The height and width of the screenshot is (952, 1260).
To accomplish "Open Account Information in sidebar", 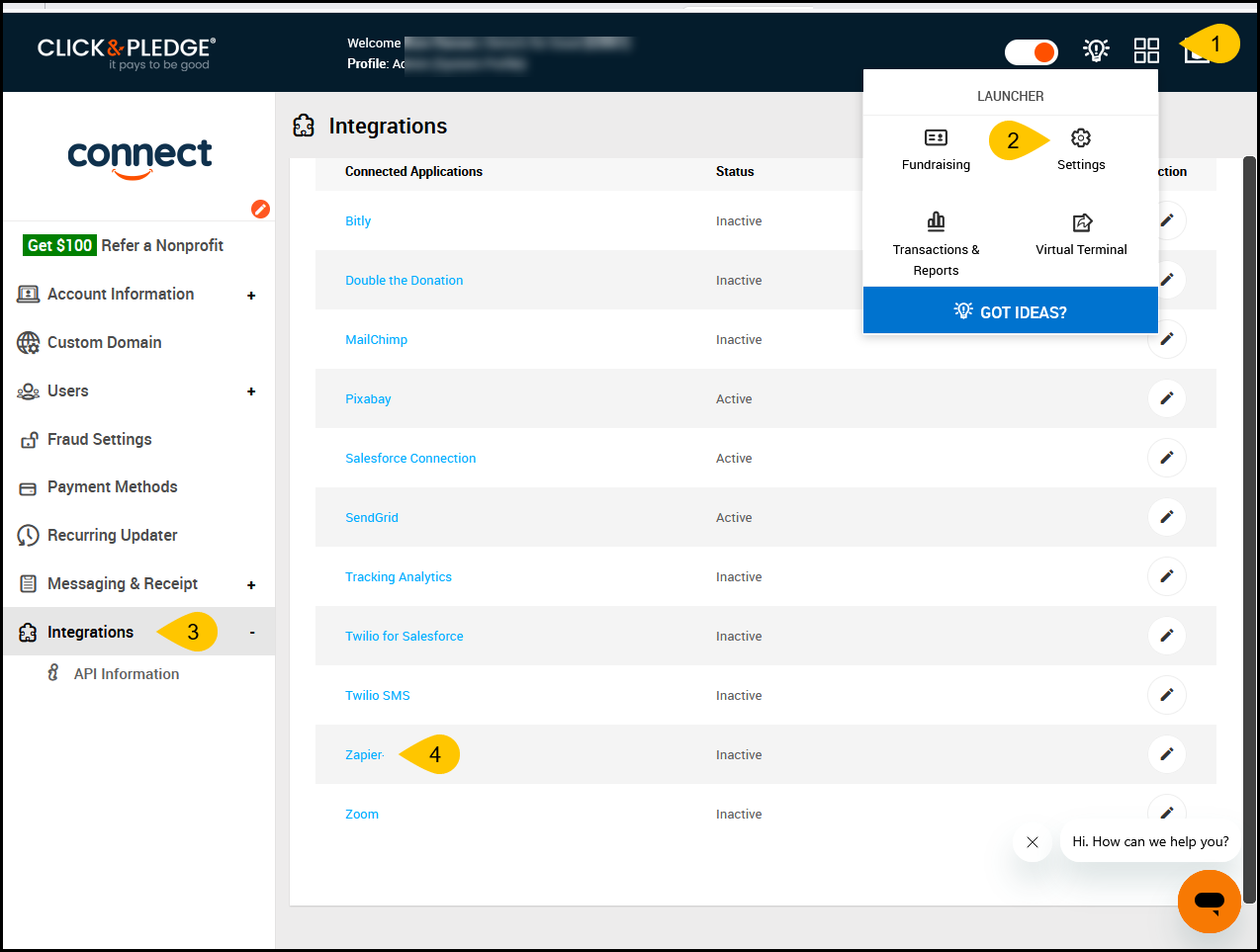I will [121, 294].
